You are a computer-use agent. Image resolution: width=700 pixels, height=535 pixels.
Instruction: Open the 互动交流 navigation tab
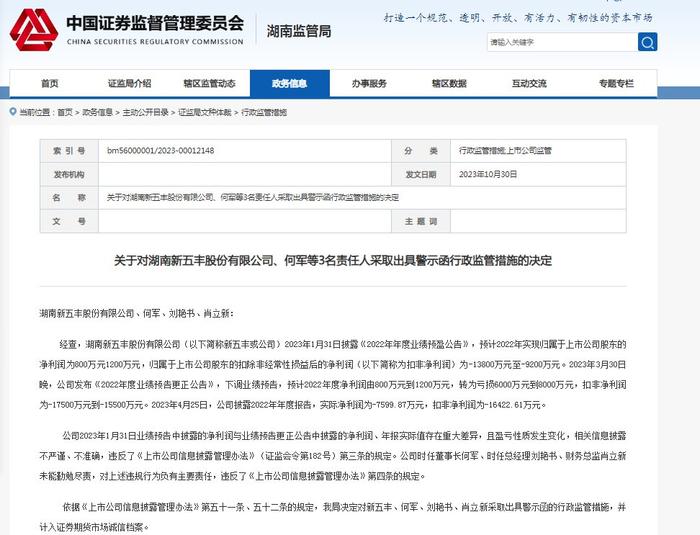tap(529, 84)
